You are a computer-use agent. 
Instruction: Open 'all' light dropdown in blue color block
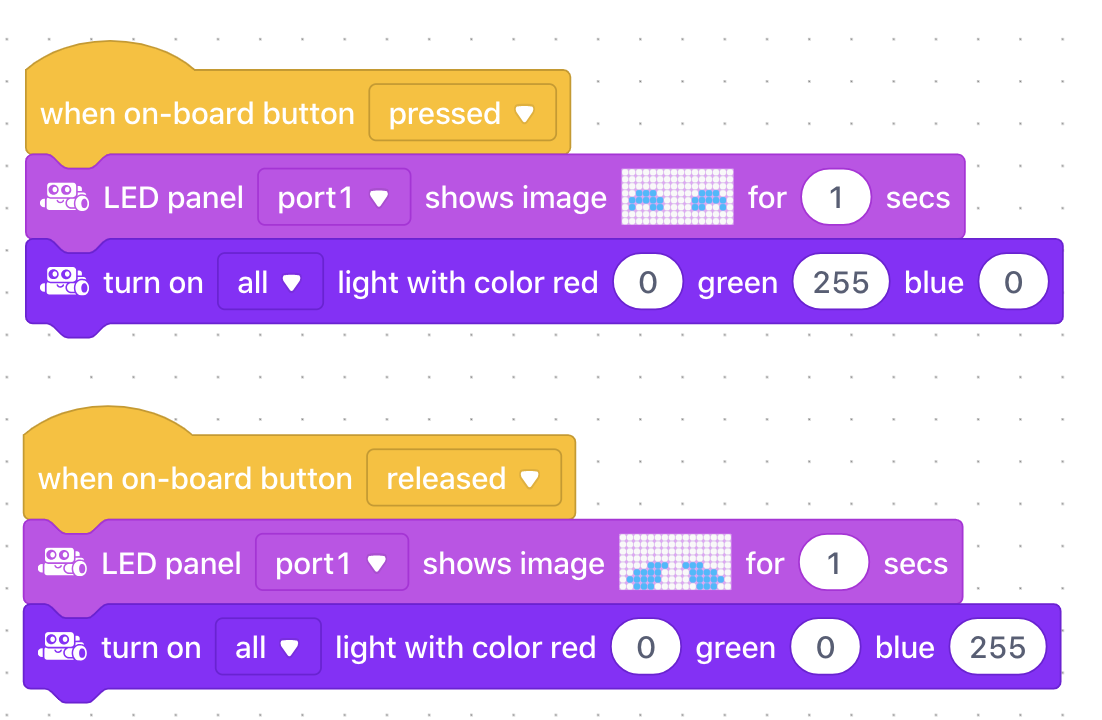click(x=268, y=647)
